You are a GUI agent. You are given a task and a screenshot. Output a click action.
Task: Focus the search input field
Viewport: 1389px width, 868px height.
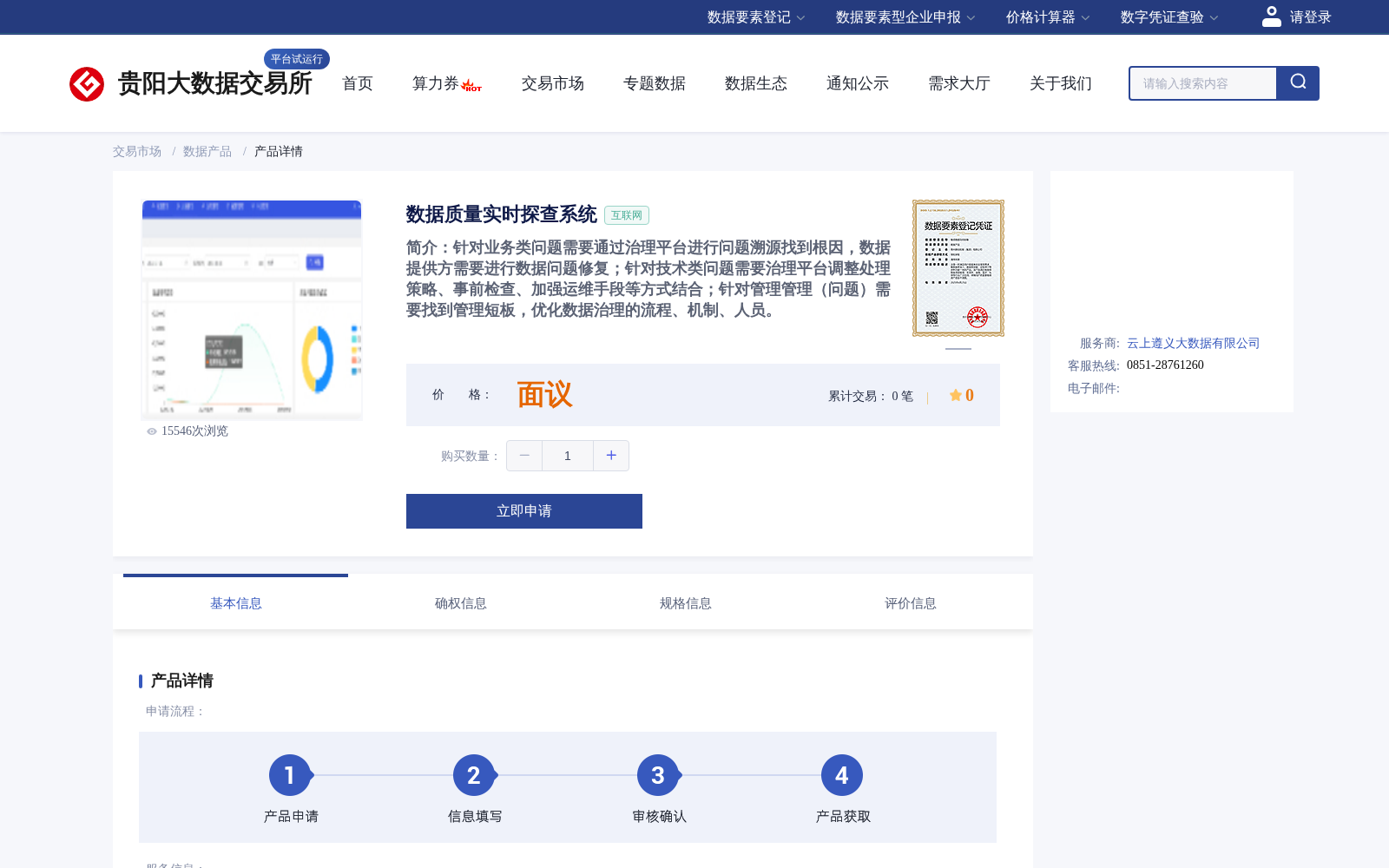(x=1203, y=83)
